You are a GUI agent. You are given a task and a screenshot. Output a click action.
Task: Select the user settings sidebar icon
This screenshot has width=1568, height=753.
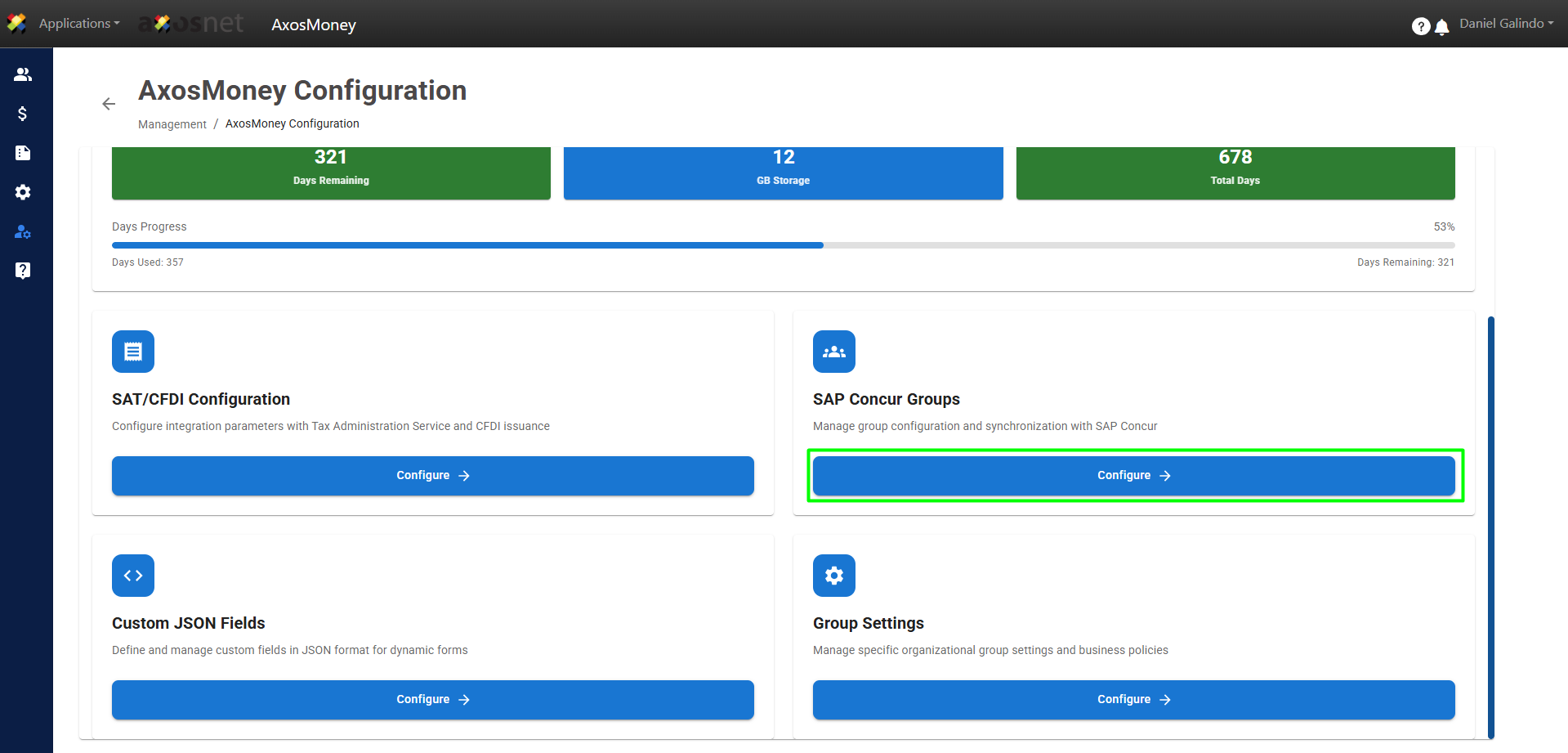[x=23, y=232]
